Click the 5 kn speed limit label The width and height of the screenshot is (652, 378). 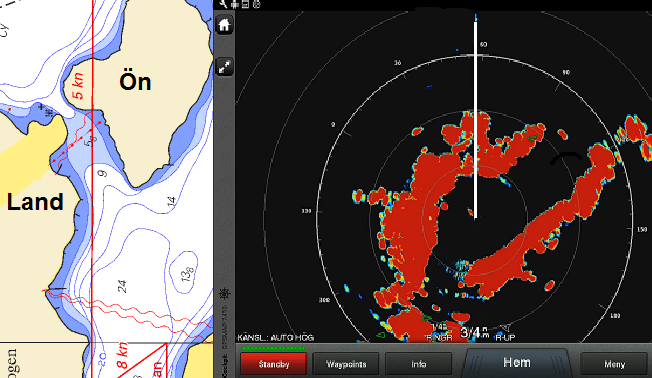pyautogui.click(x=78, y=86)
